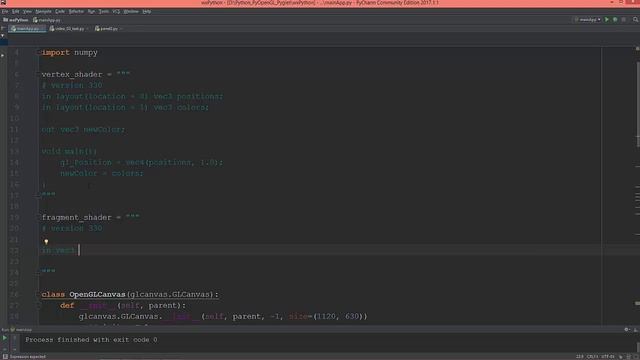
Task: Hide the Run tool window
Action: tap(635, 330)
